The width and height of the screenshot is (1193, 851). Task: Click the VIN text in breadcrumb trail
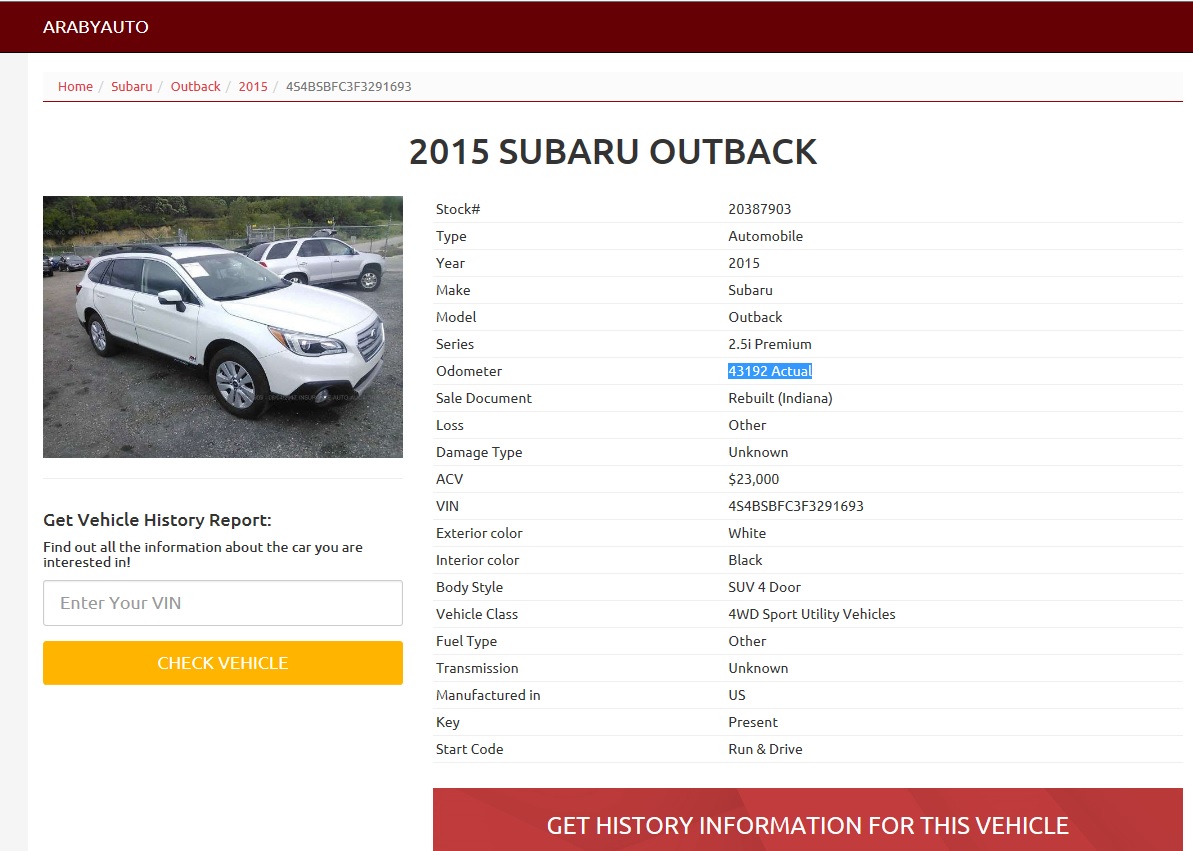click(x=348, y=87)
